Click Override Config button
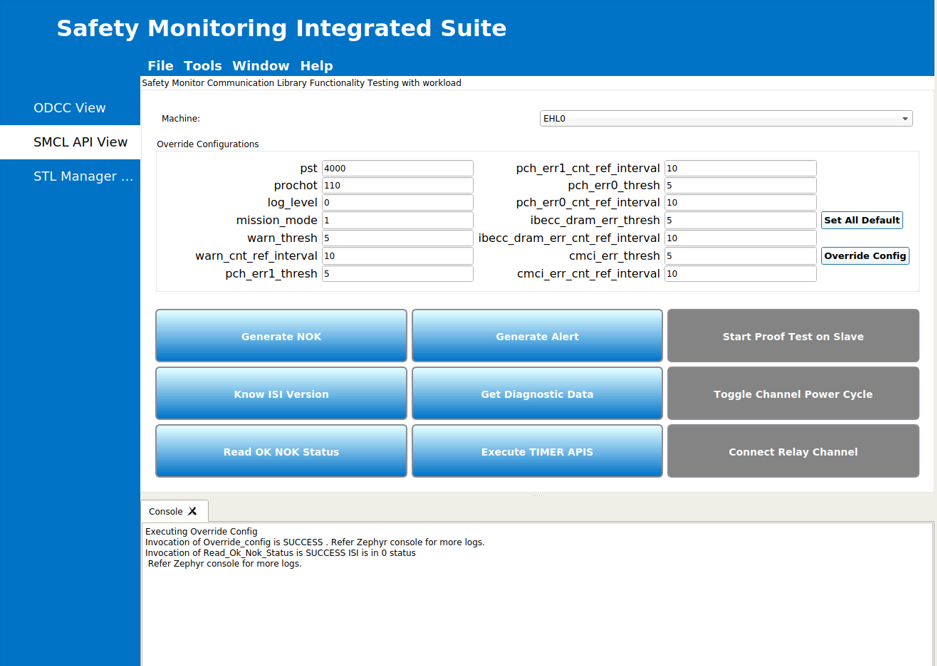Screen dimensions: 937x666 [x=865, y=256]
